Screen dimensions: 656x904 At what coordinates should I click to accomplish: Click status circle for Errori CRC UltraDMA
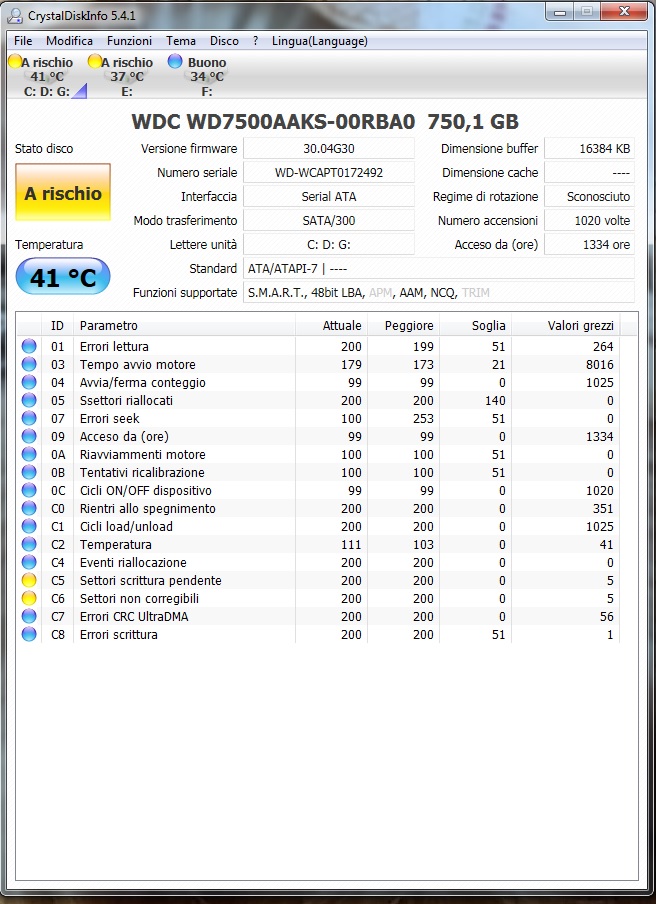click(29, 616)
